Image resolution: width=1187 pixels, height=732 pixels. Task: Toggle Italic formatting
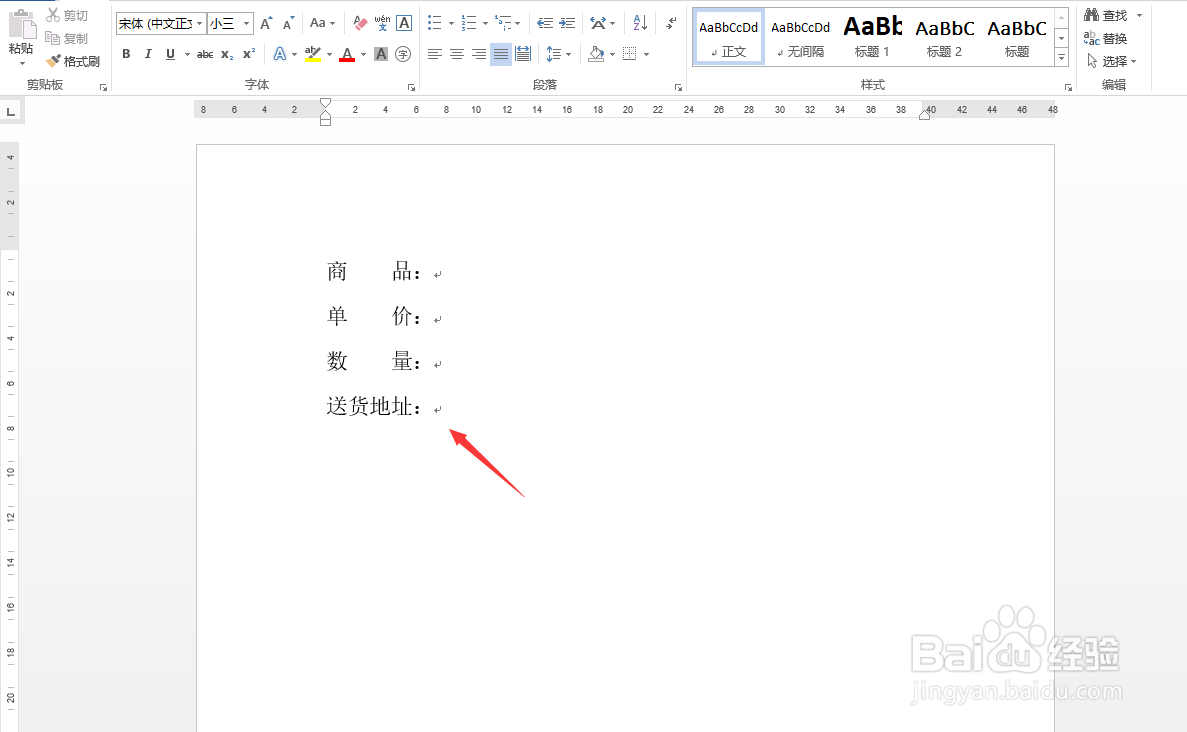148,54
